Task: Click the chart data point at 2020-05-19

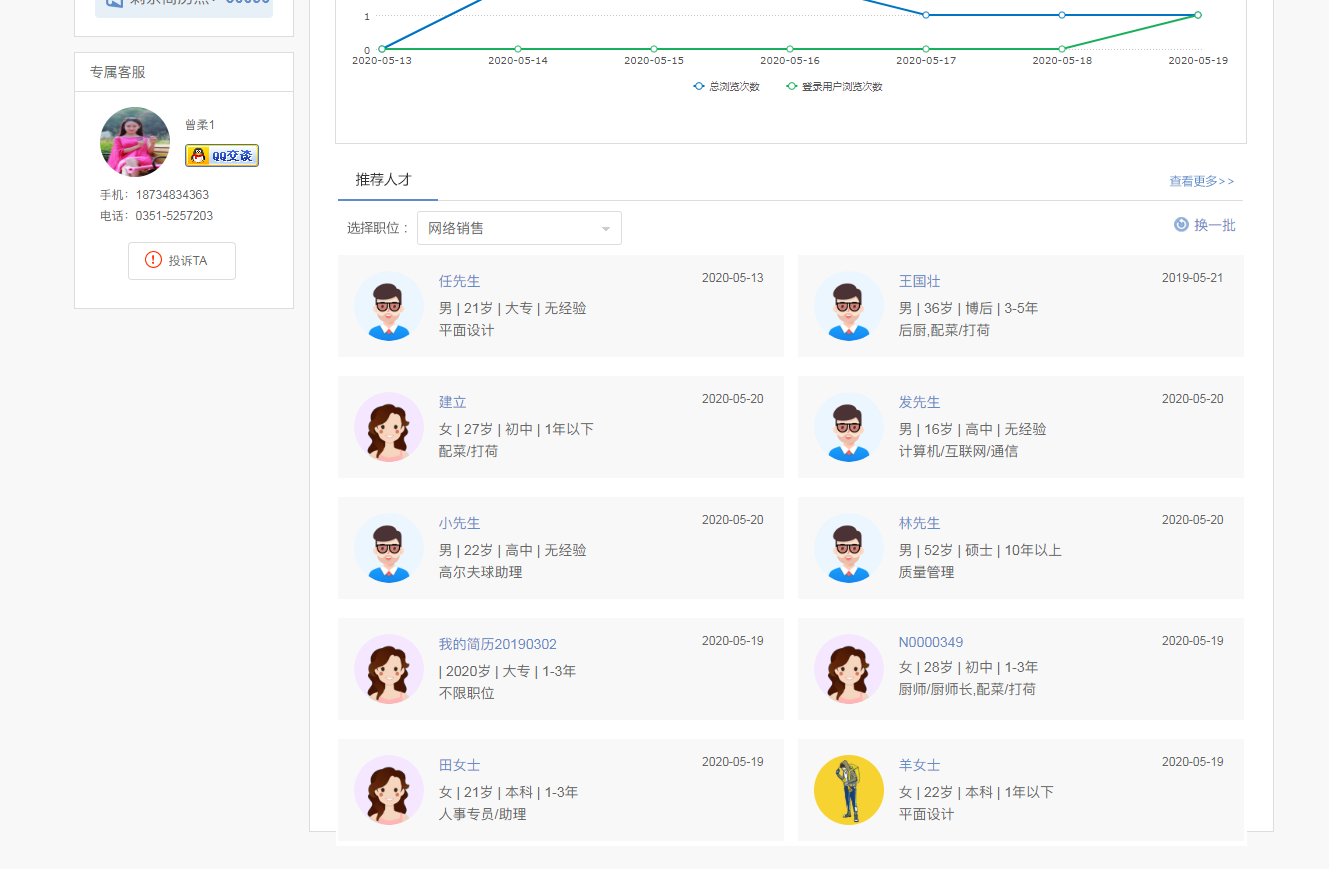Action: pos(1198,15)
